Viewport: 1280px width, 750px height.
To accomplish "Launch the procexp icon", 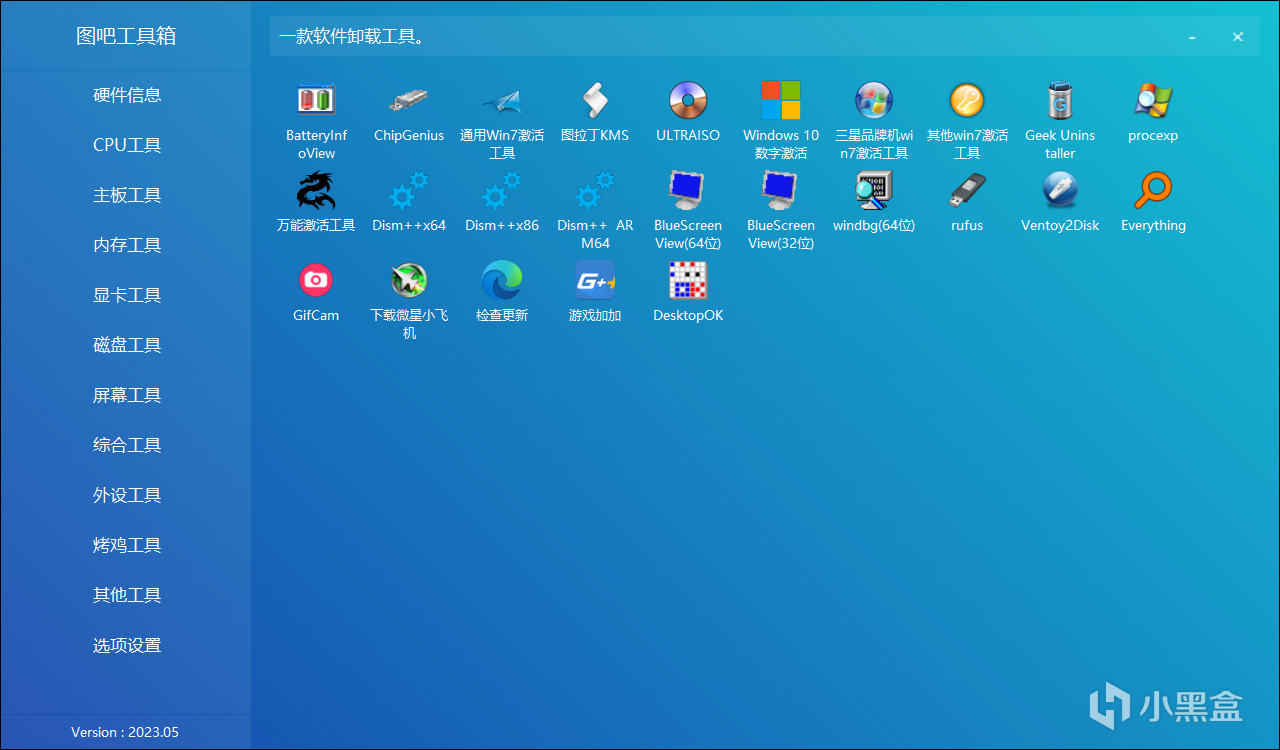I will click(1153, 100).
